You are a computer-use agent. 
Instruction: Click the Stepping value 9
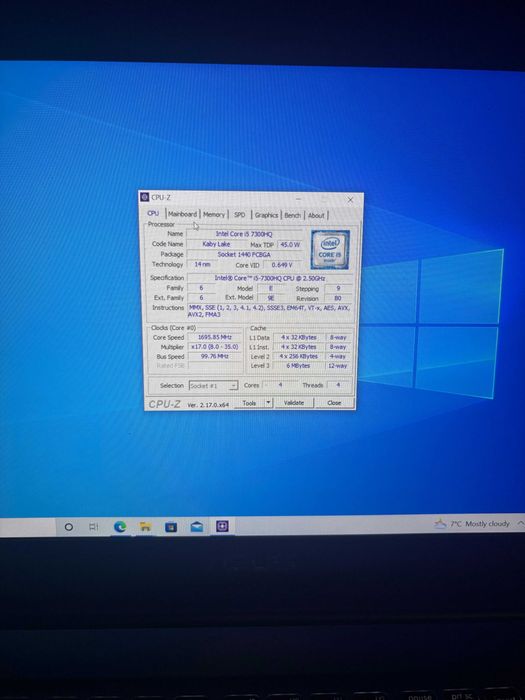click(x=338, y=288)
